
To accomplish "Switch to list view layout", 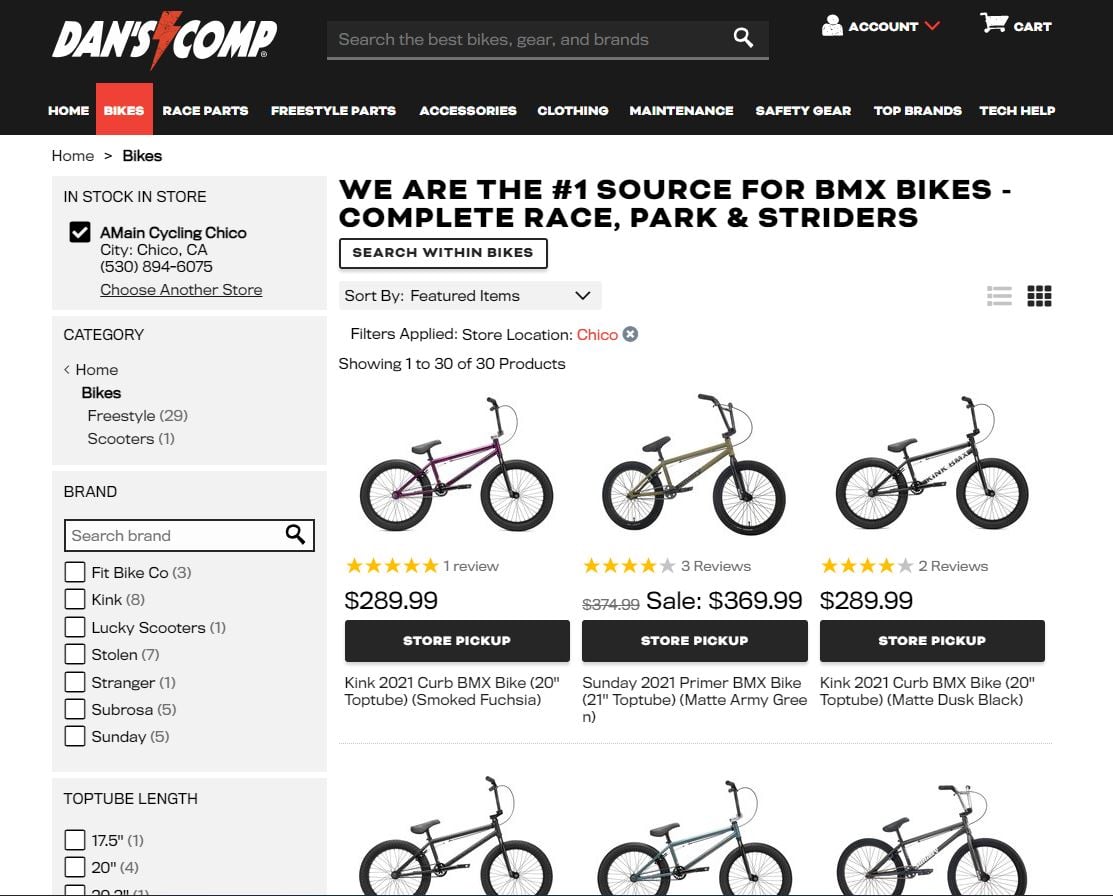I will [999, 295].
